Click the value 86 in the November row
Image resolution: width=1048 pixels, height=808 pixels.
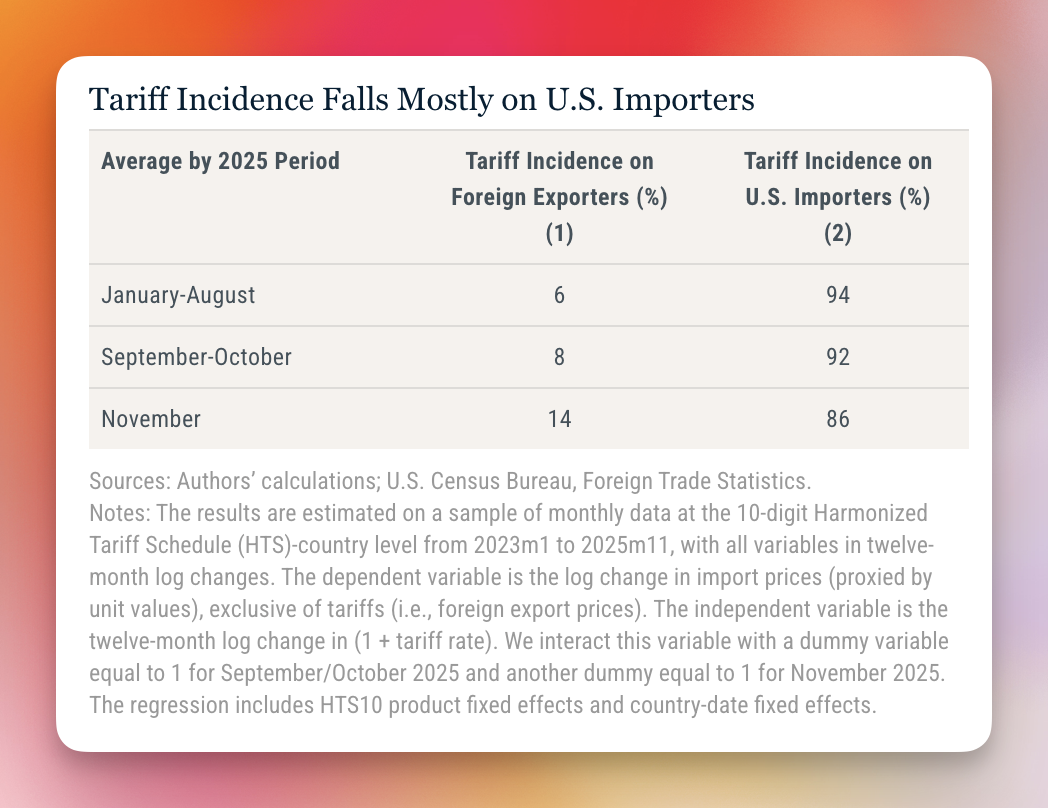click(x=838, y=418)
